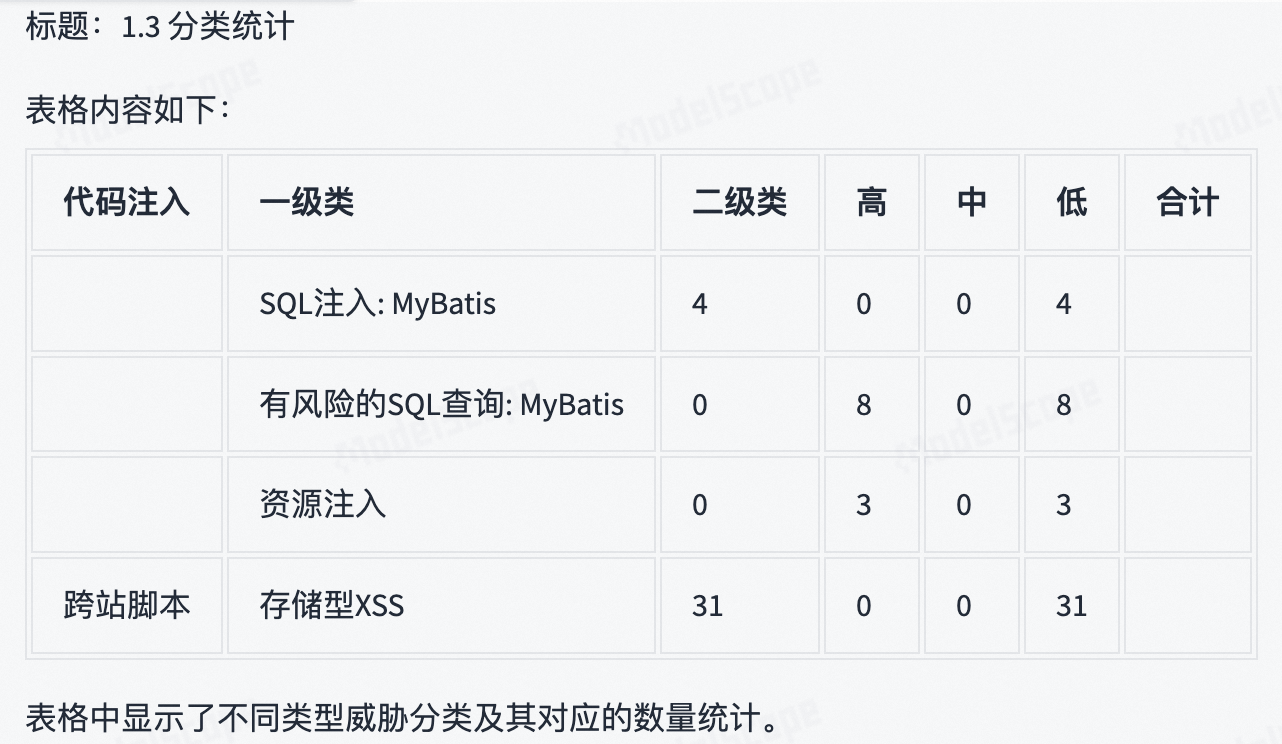Screen dimensions: 1282x744
Task: Click the "低" column header
Action: pyautogui.click(x=1071, y=203)
